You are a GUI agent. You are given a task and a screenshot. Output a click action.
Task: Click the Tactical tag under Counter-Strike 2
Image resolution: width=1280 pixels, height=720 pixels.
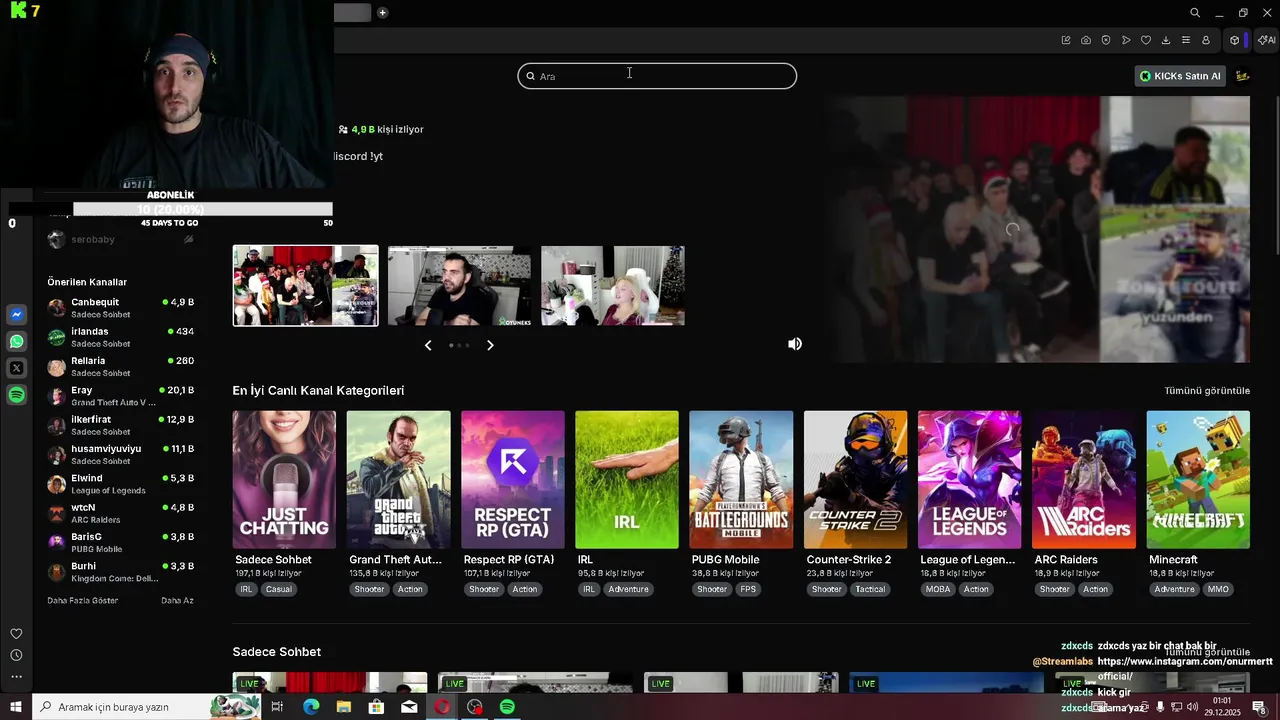point(870,589)
